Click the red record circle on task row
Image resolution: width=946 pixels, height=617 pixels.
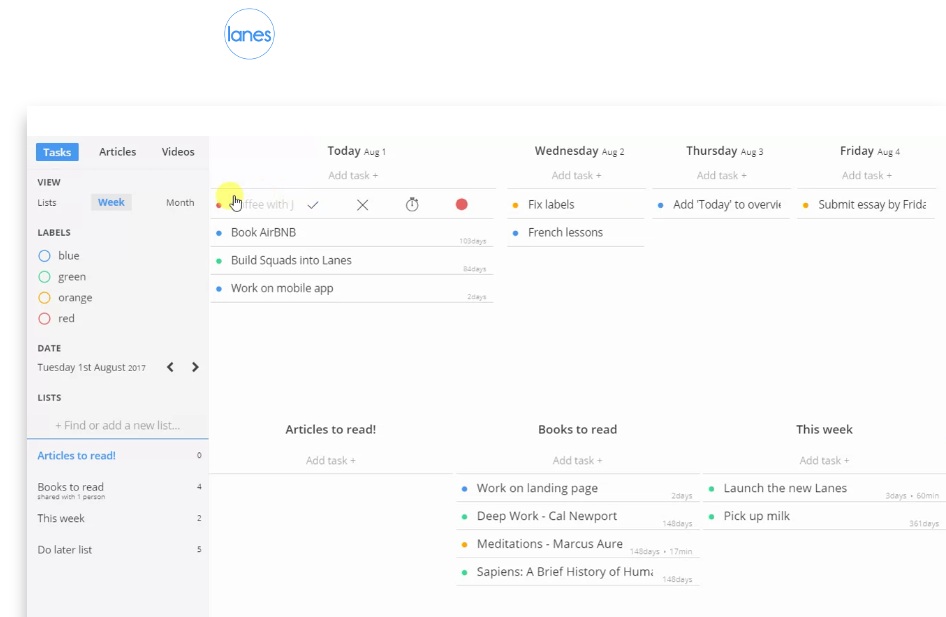(x=461, y=204)
